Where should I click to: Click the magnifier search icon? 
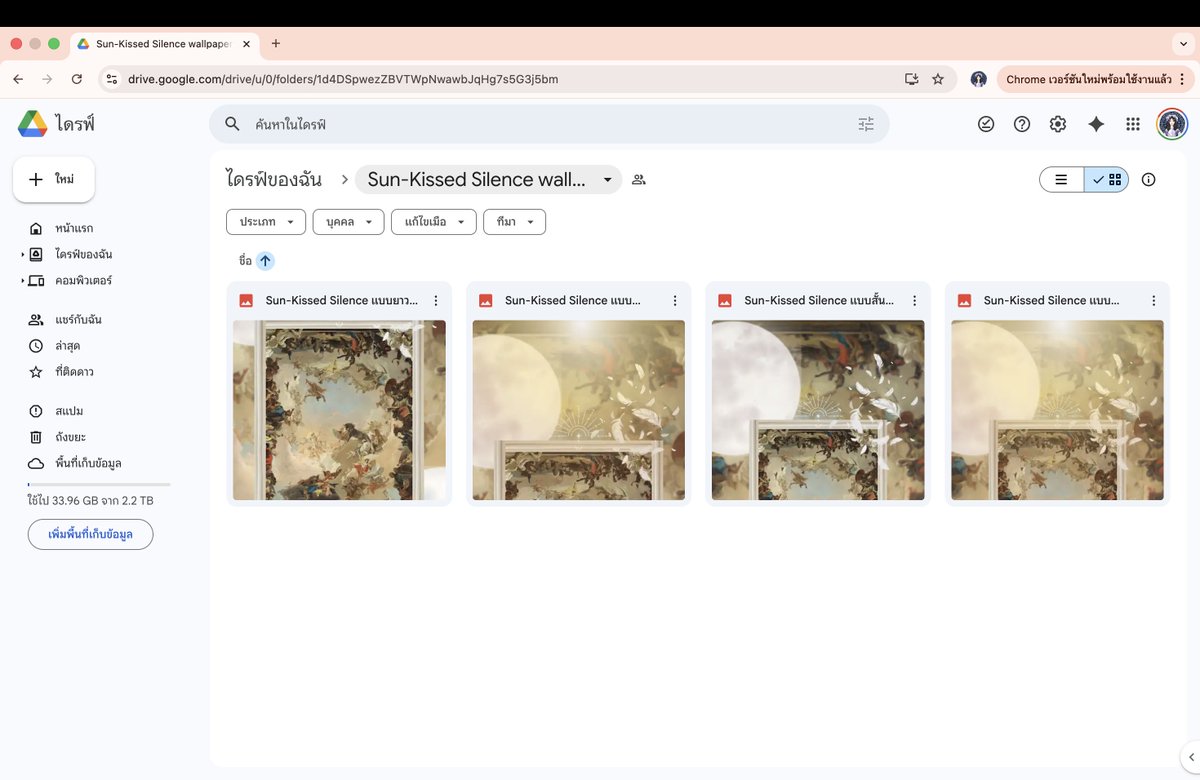pyautogui.click(x=232, y=124)
